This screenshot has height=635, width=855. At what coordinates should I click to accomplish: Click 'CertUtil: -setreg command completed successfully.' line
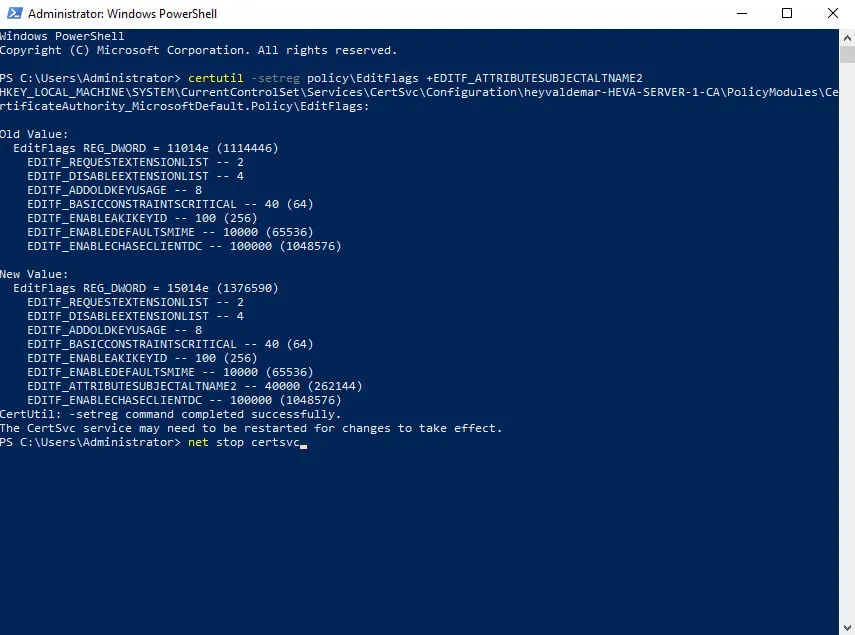point(171,414)
